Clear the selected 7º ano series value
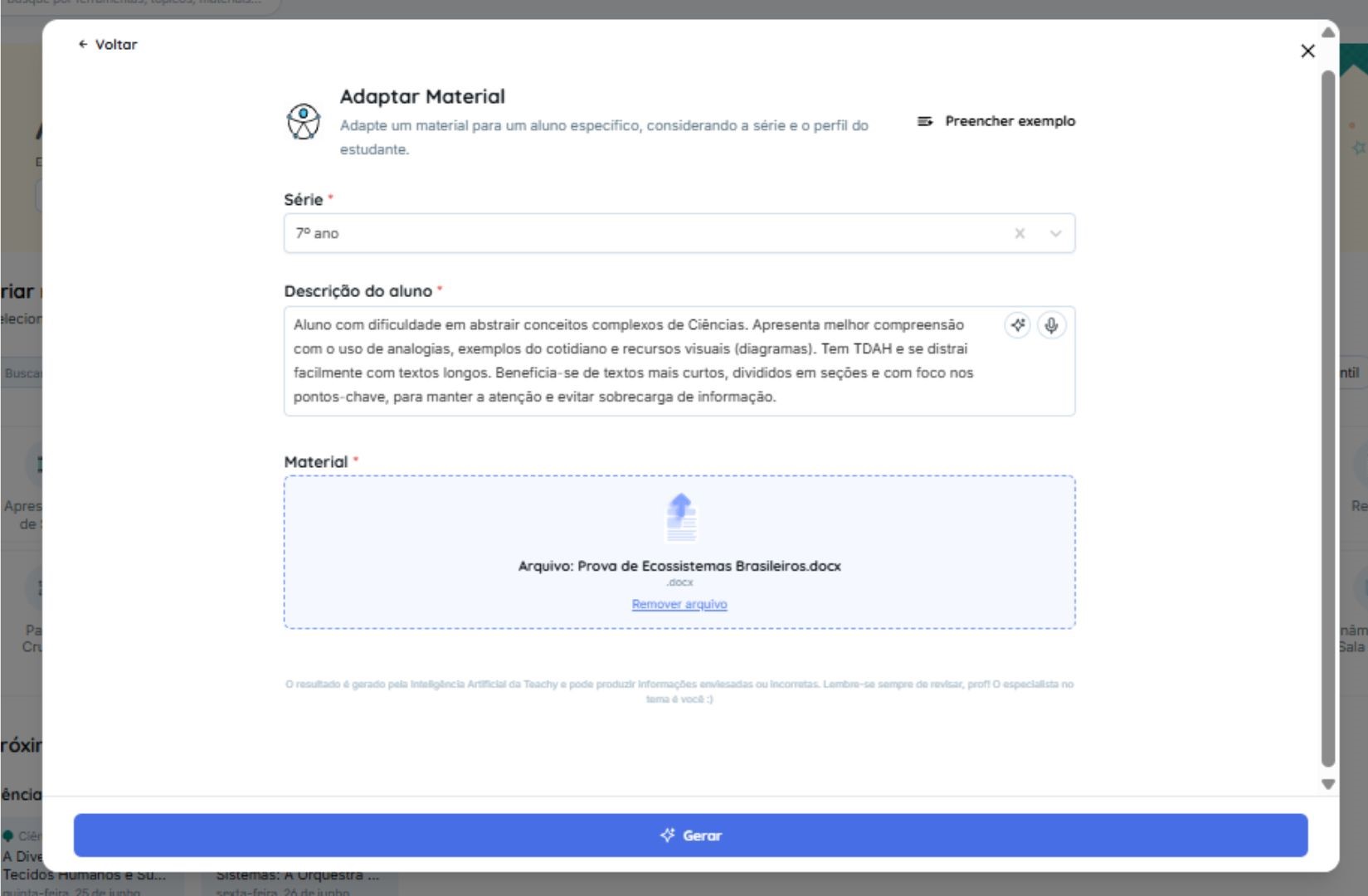 1020,234
